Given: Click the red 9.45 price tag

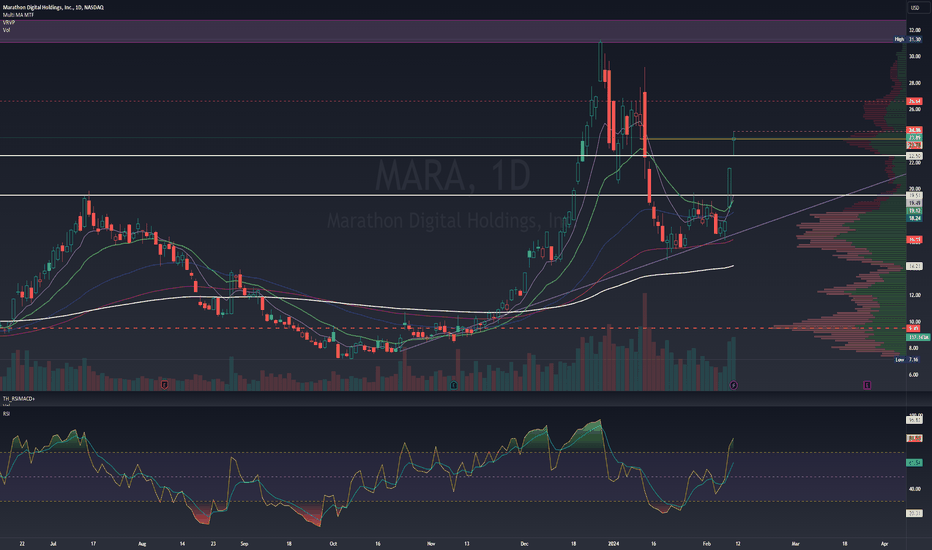Looking at the screenshot, I should click(x=913, y=328).
